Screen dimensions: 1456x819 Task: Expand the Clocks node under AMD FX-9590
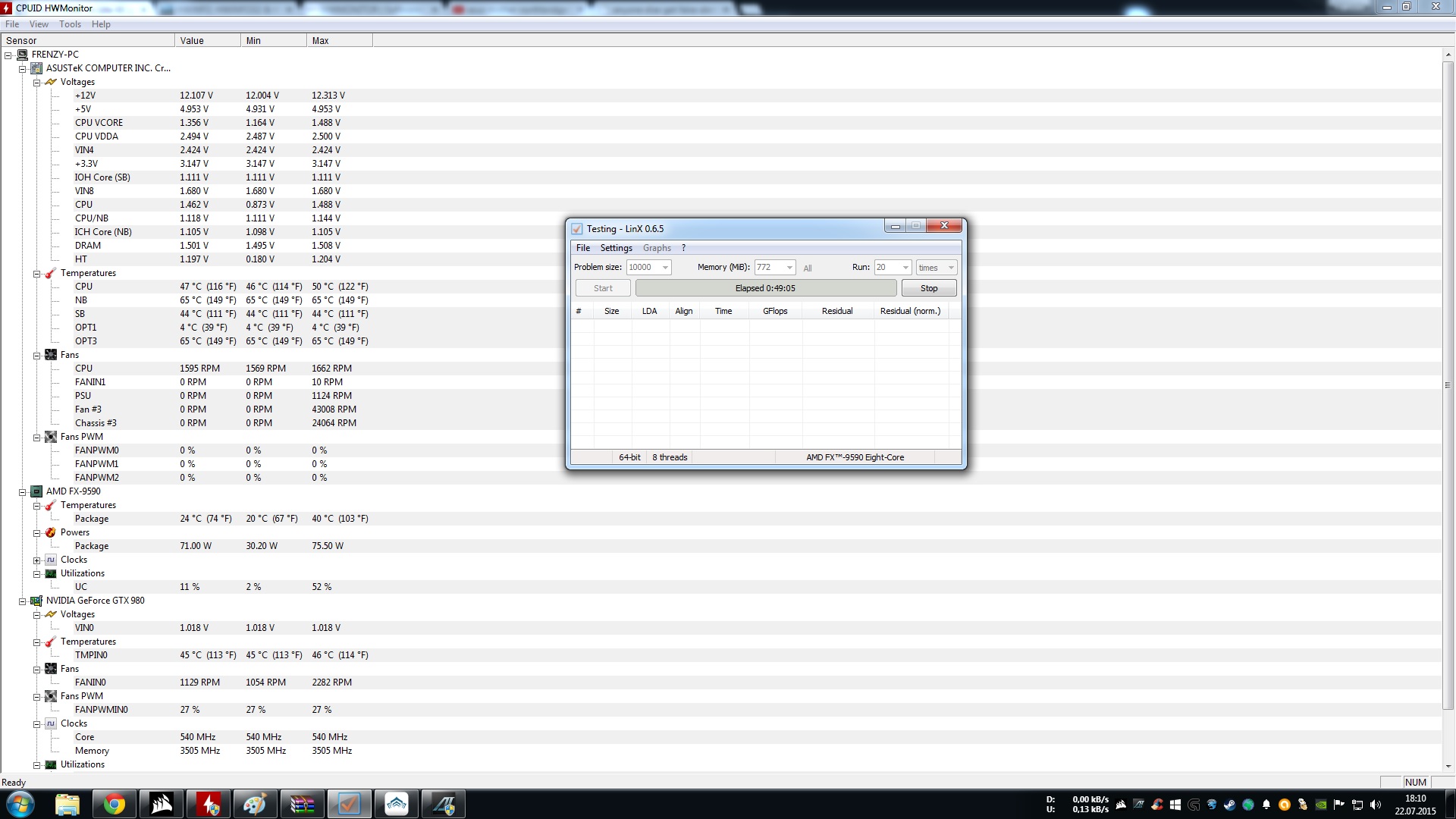coord(36,560)
